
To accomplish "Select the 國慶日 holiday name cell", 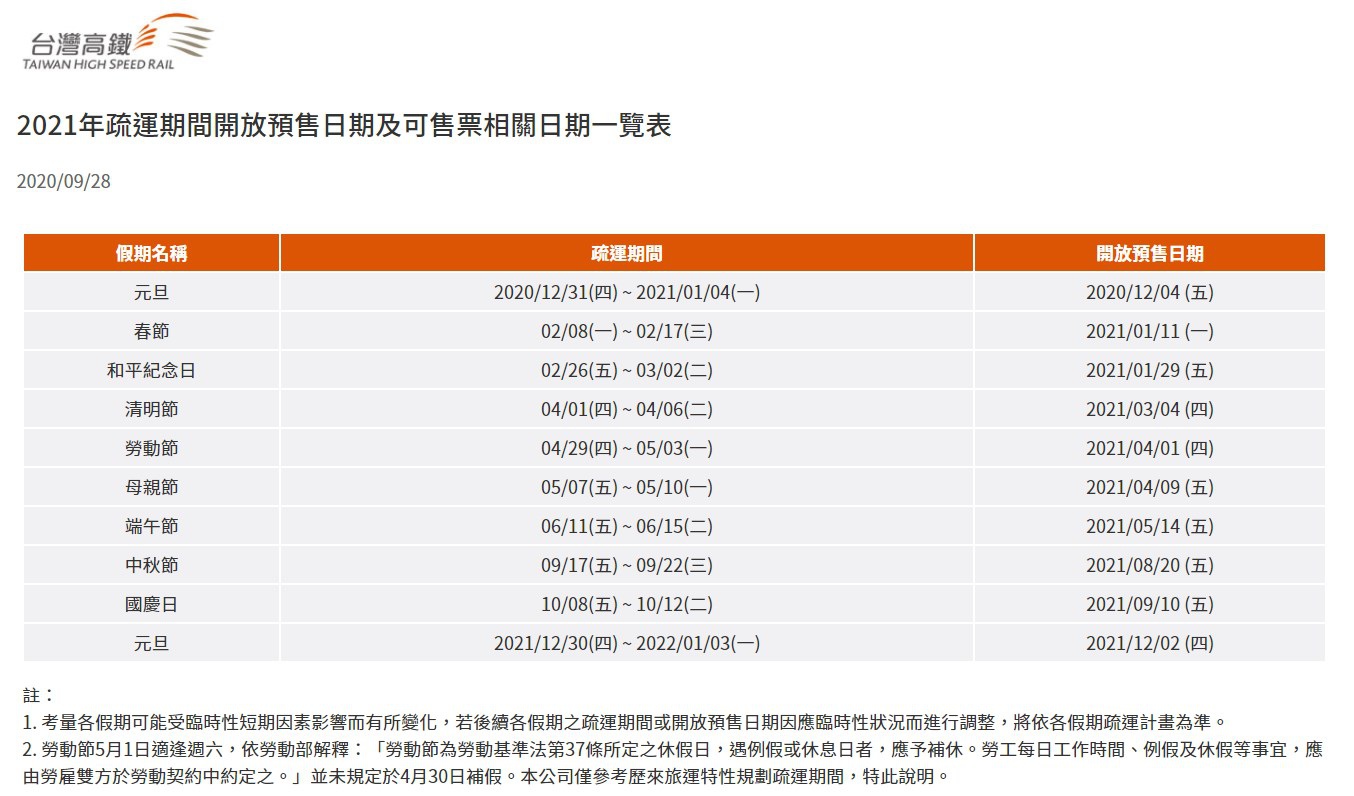I will pyautogui.click(x=152, y=604).
